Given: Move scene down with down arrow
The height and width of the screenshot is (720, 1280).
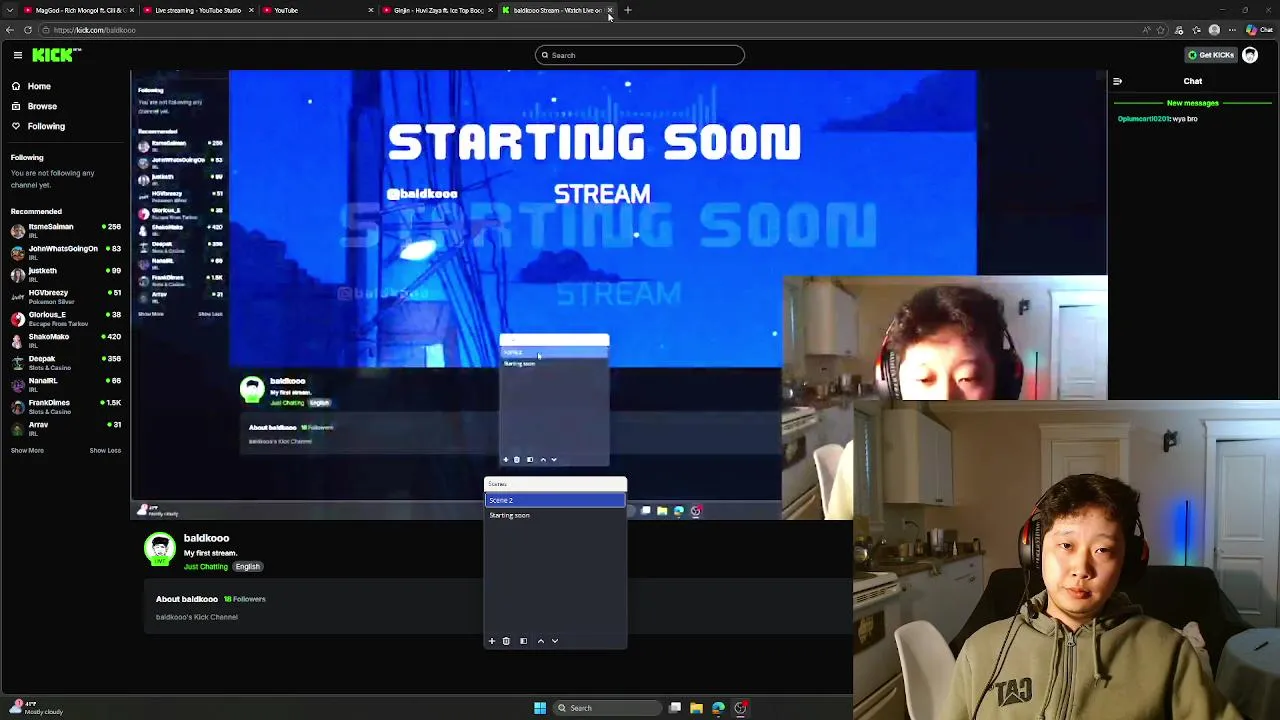Looking at the screenshot, I should click(555, 641).
